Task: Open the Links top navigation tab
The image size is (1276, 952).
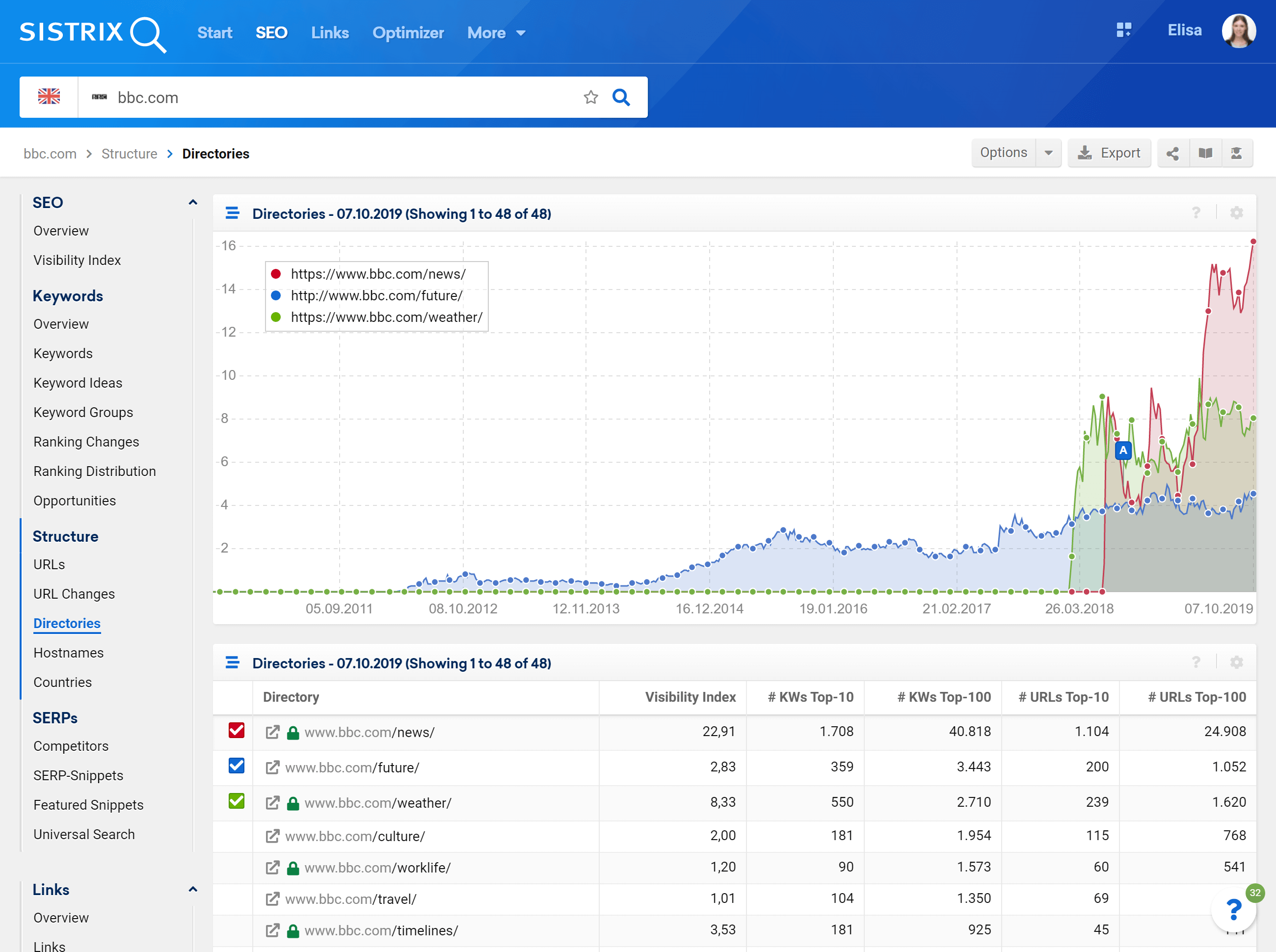Action: 330,33
